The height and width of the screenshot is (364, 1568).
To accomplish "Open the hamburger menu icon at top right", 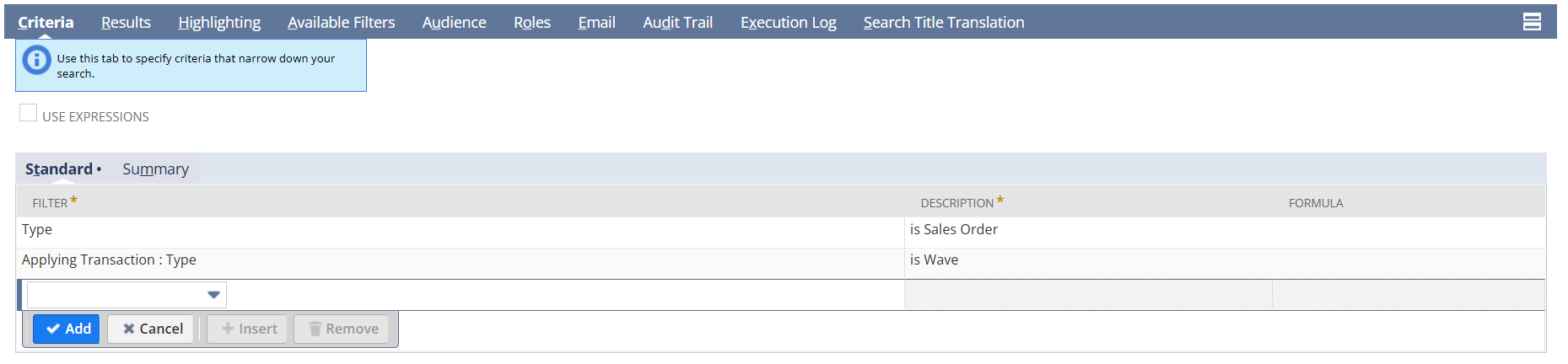I will 1532,23.
